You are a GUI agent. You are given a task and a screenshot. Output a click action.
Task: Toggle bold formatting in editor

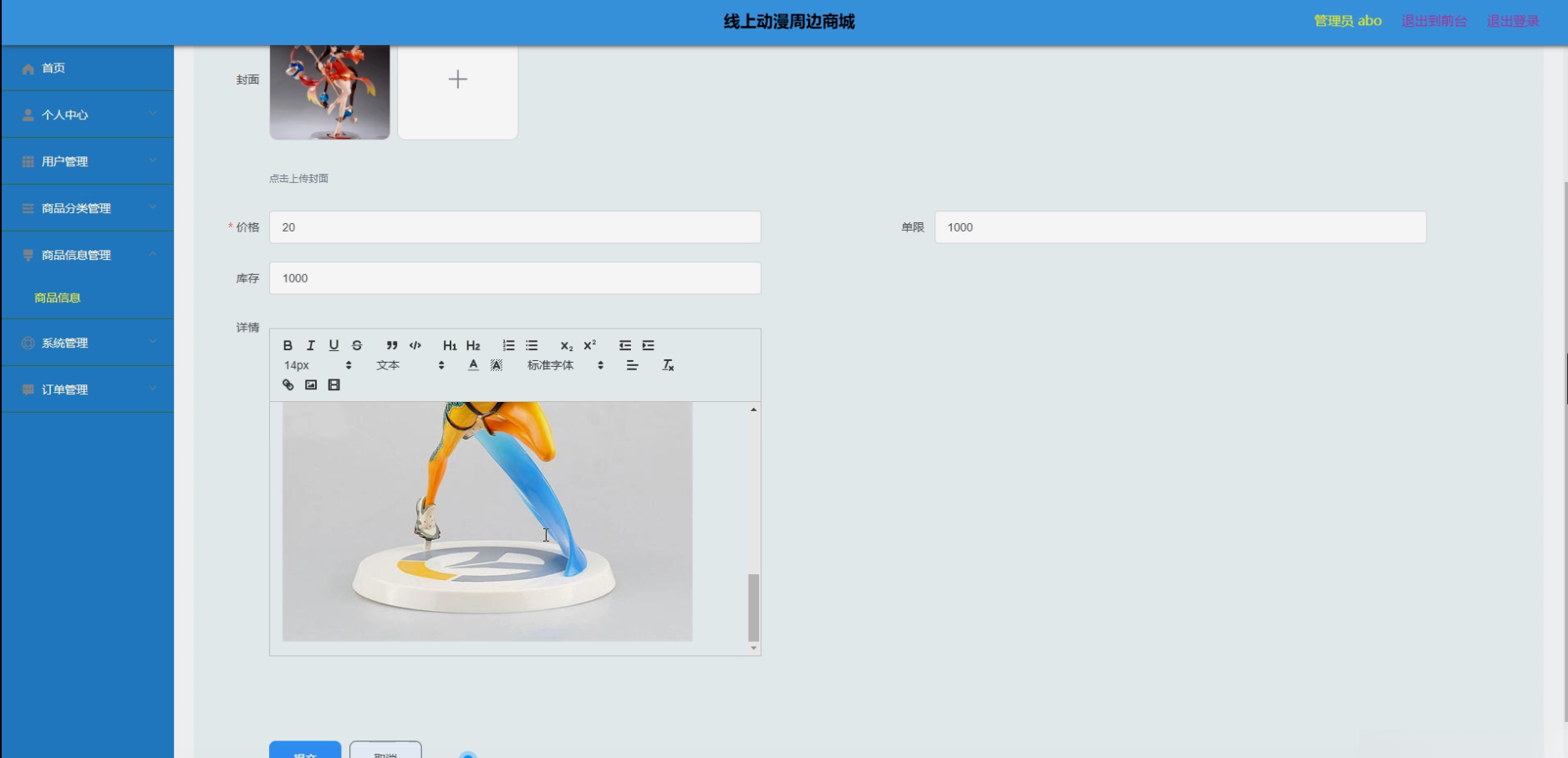click(288, 345)
